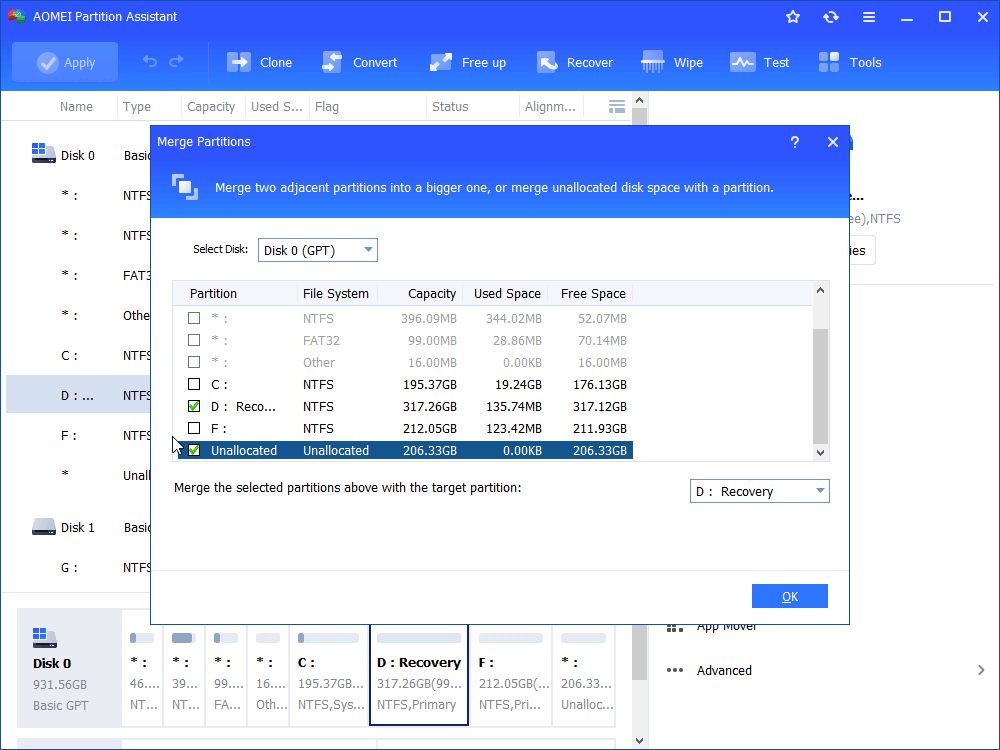Click the Free Space column header
Screen dimensions: 1000x750
pyautogui.click(x=593, y=293)
